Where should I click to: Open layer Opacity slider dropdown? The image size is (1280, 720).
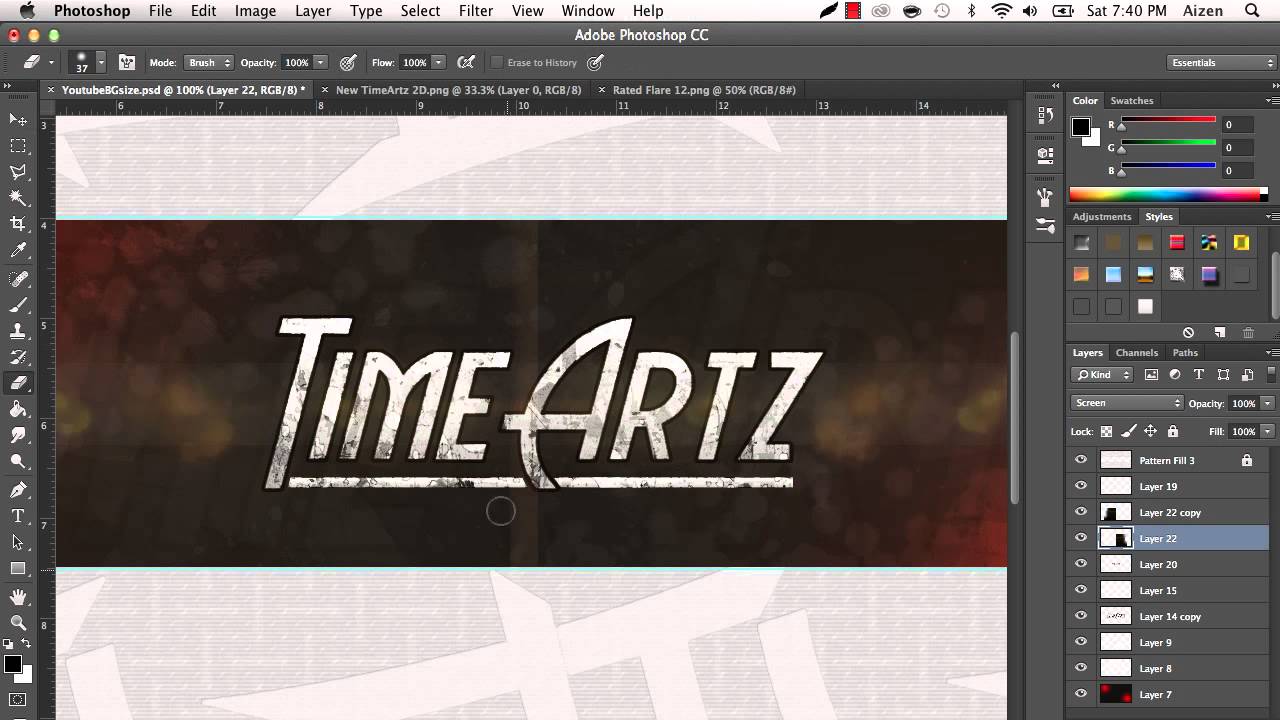[1267, 403]
